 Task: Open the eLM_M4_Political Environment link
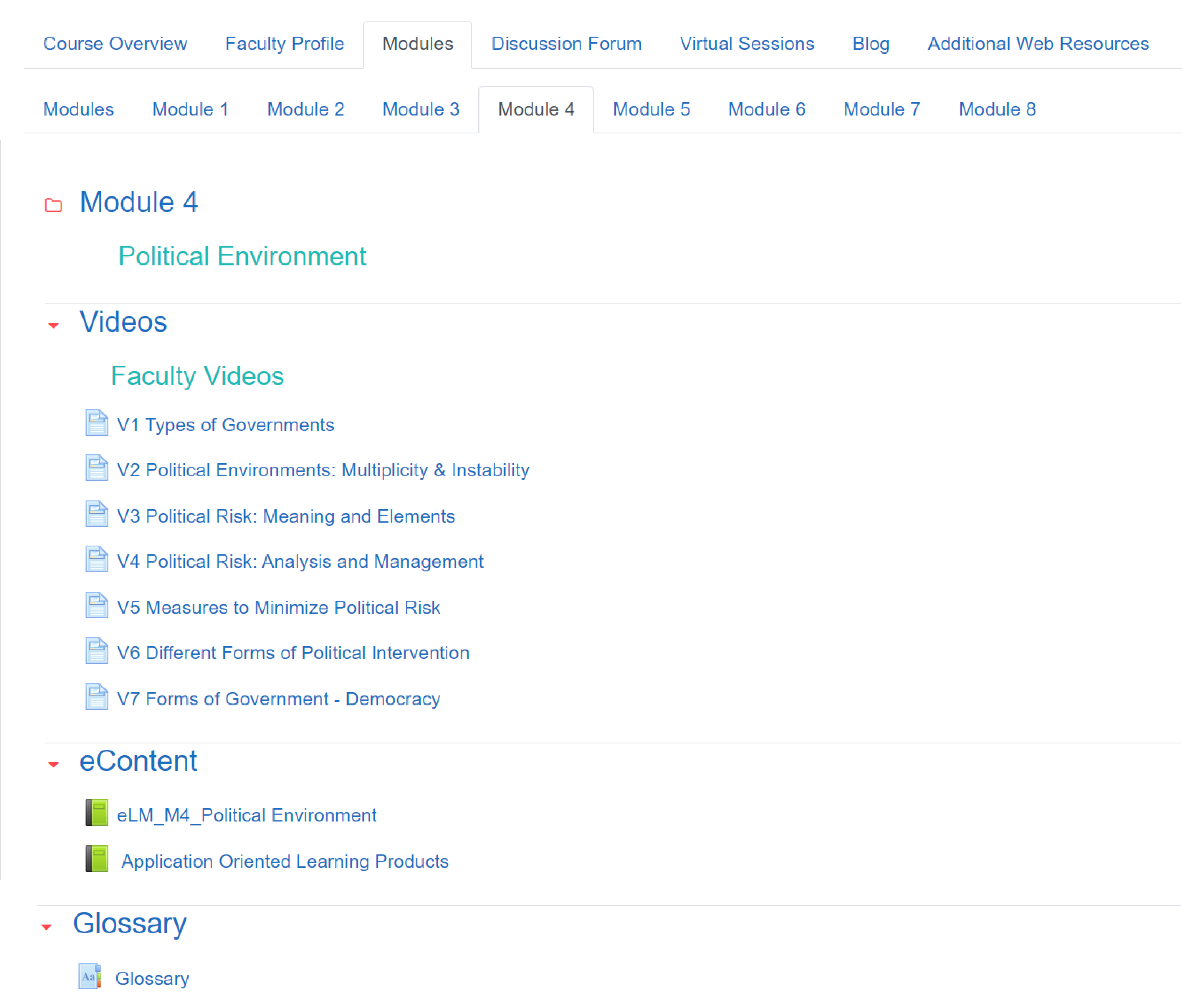(x=246, y=815)
